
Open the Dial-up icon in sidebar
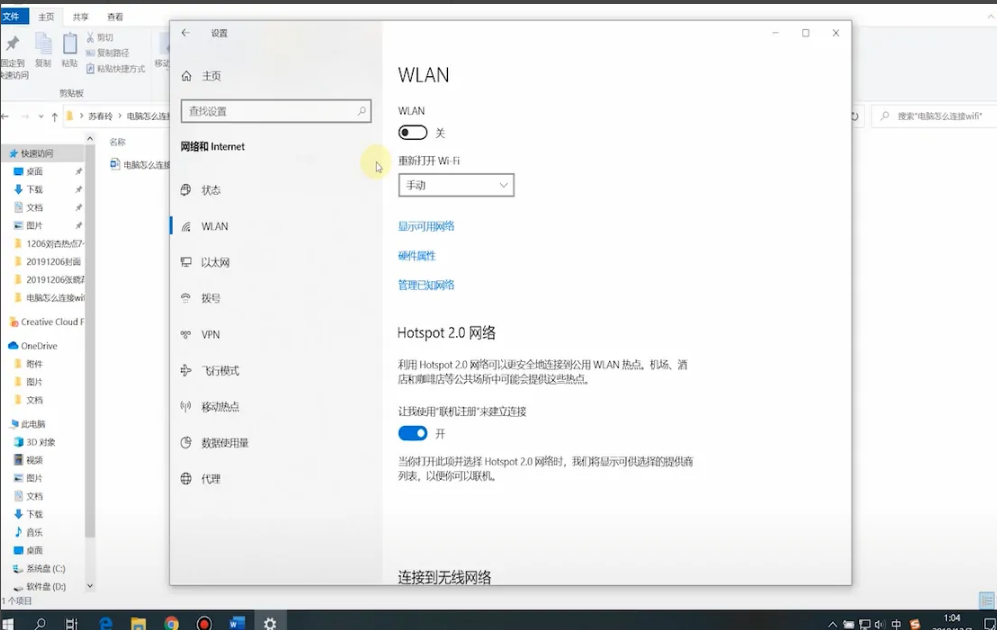186,298
